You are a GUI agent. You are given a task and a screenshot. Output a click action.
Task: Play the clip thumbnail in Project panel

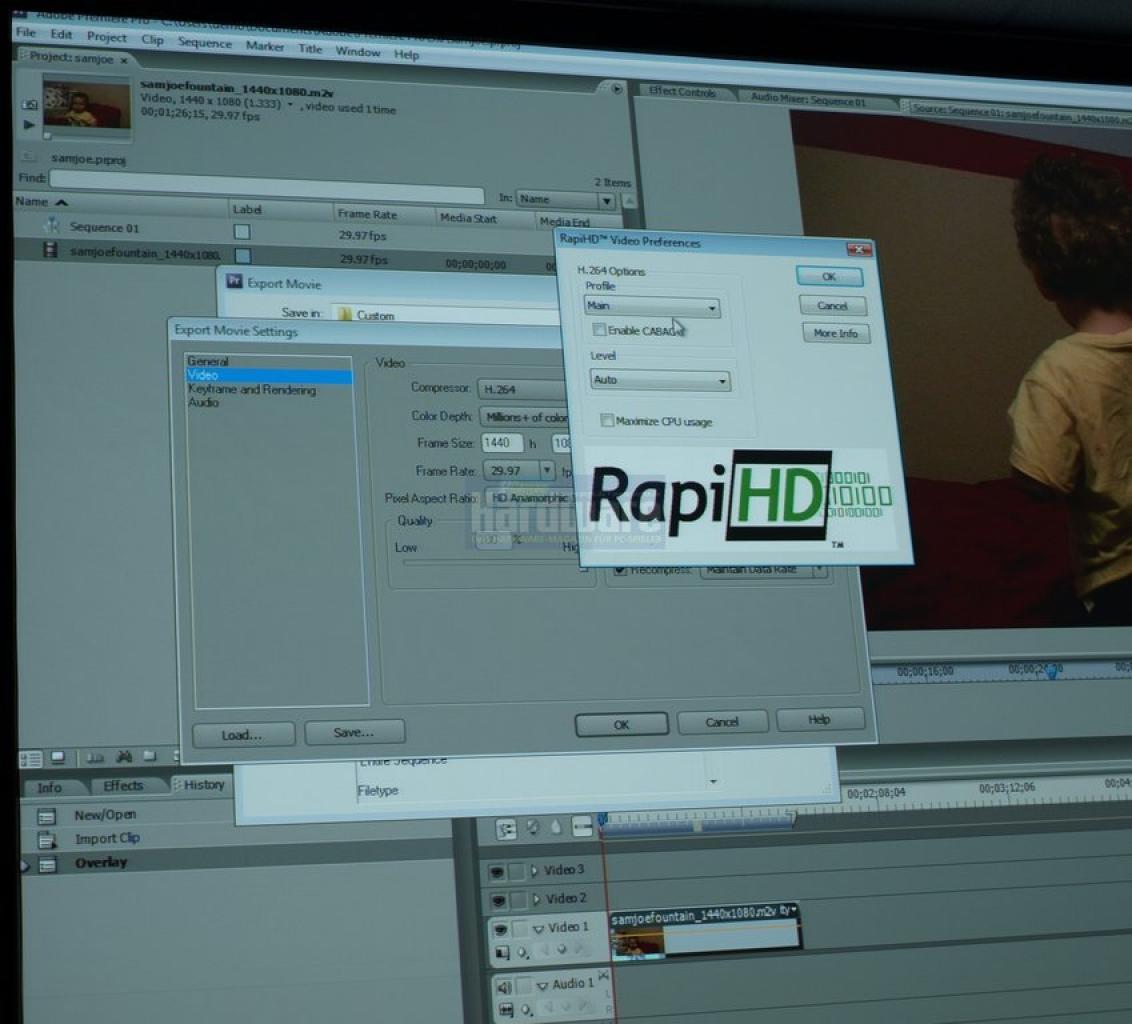coord(29,124)
